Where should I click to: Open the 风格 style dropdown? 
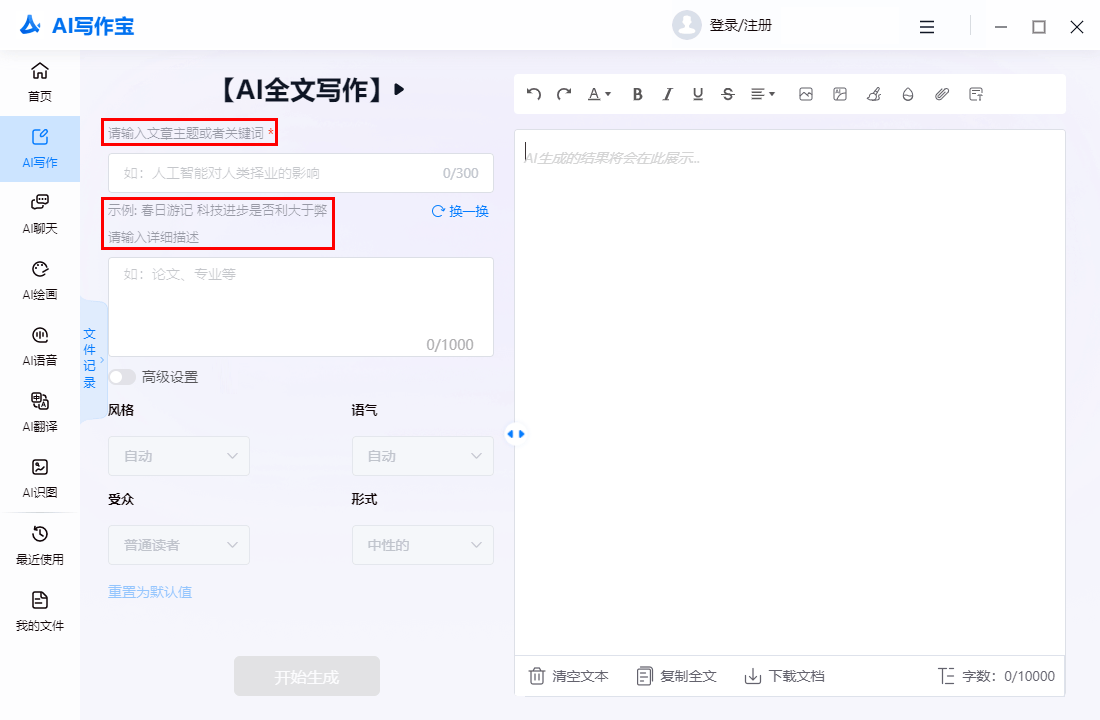click(178, 455)
